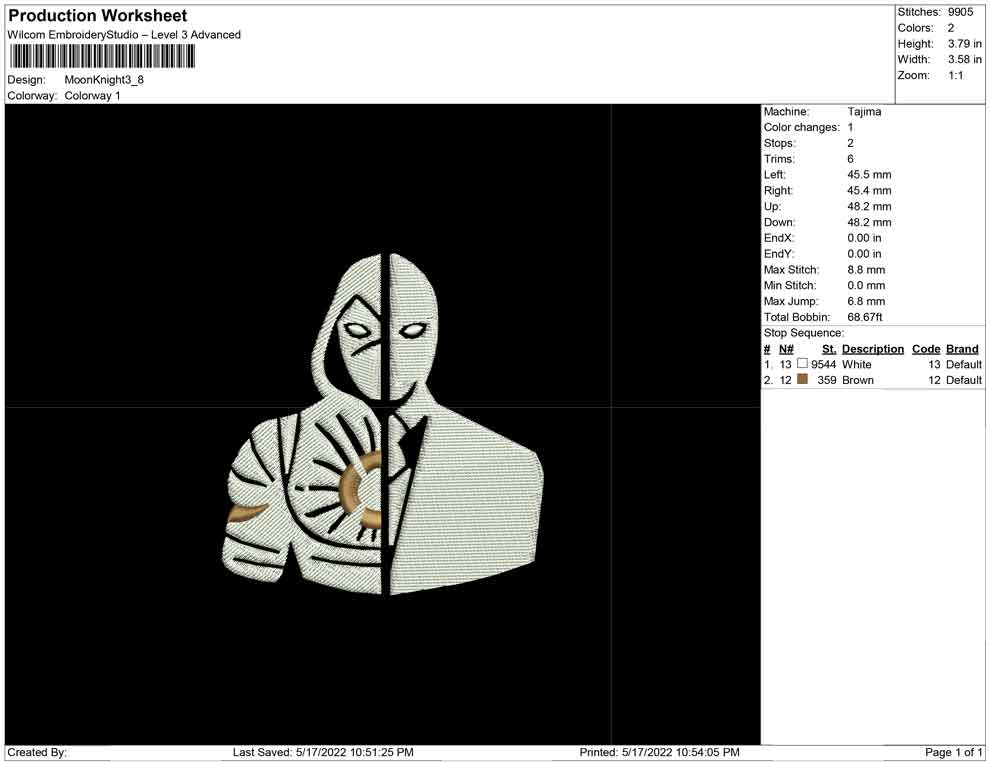Screen dimensions: 990x762
Task: Click the Max Stitch value 8.8 mm
Action: tap(866, 270)
